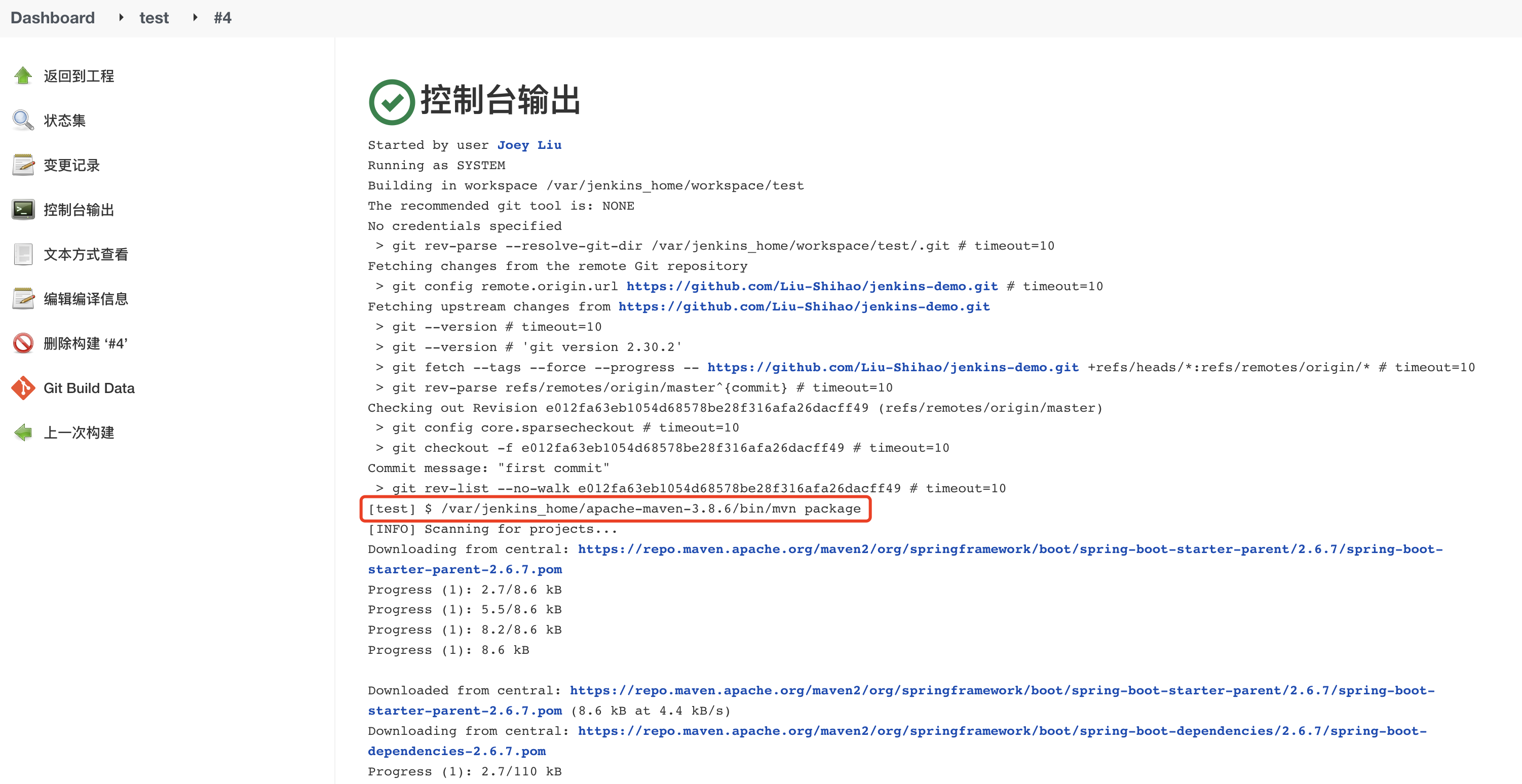This screenshot has height=784, width=1522.
Task: Click the 'Commit message: "first commit"' line
Action: tap(488, 468)
